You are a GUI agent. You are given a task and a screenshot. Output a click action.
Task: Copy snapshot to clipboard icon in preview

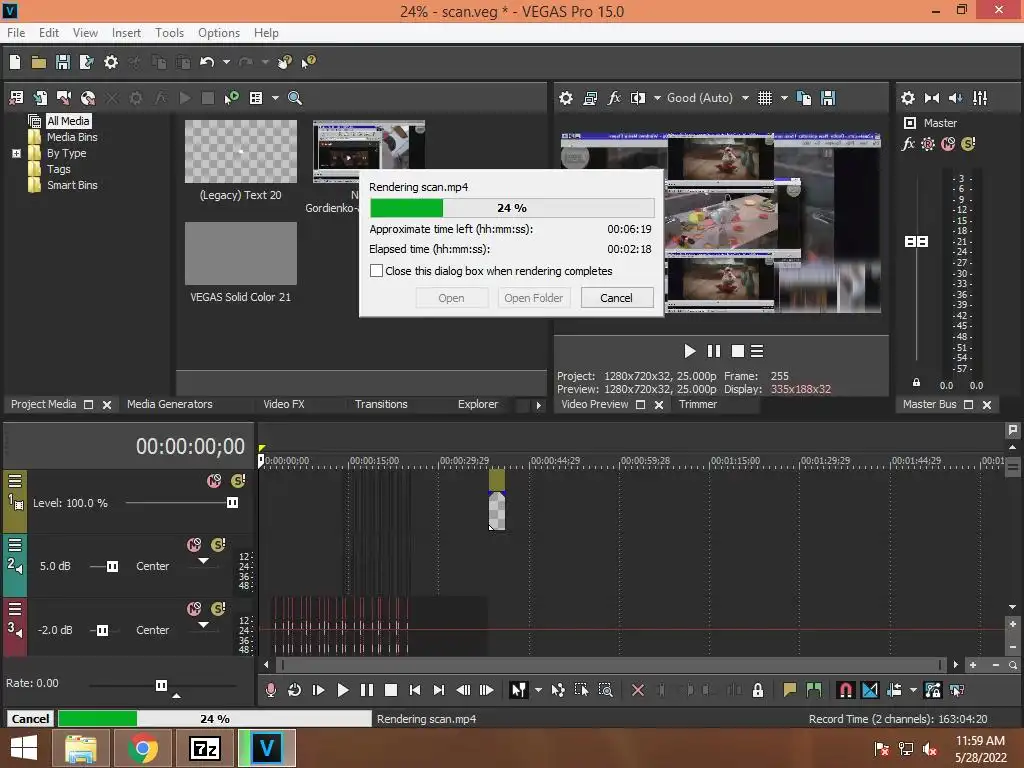[x=804, y=98]
